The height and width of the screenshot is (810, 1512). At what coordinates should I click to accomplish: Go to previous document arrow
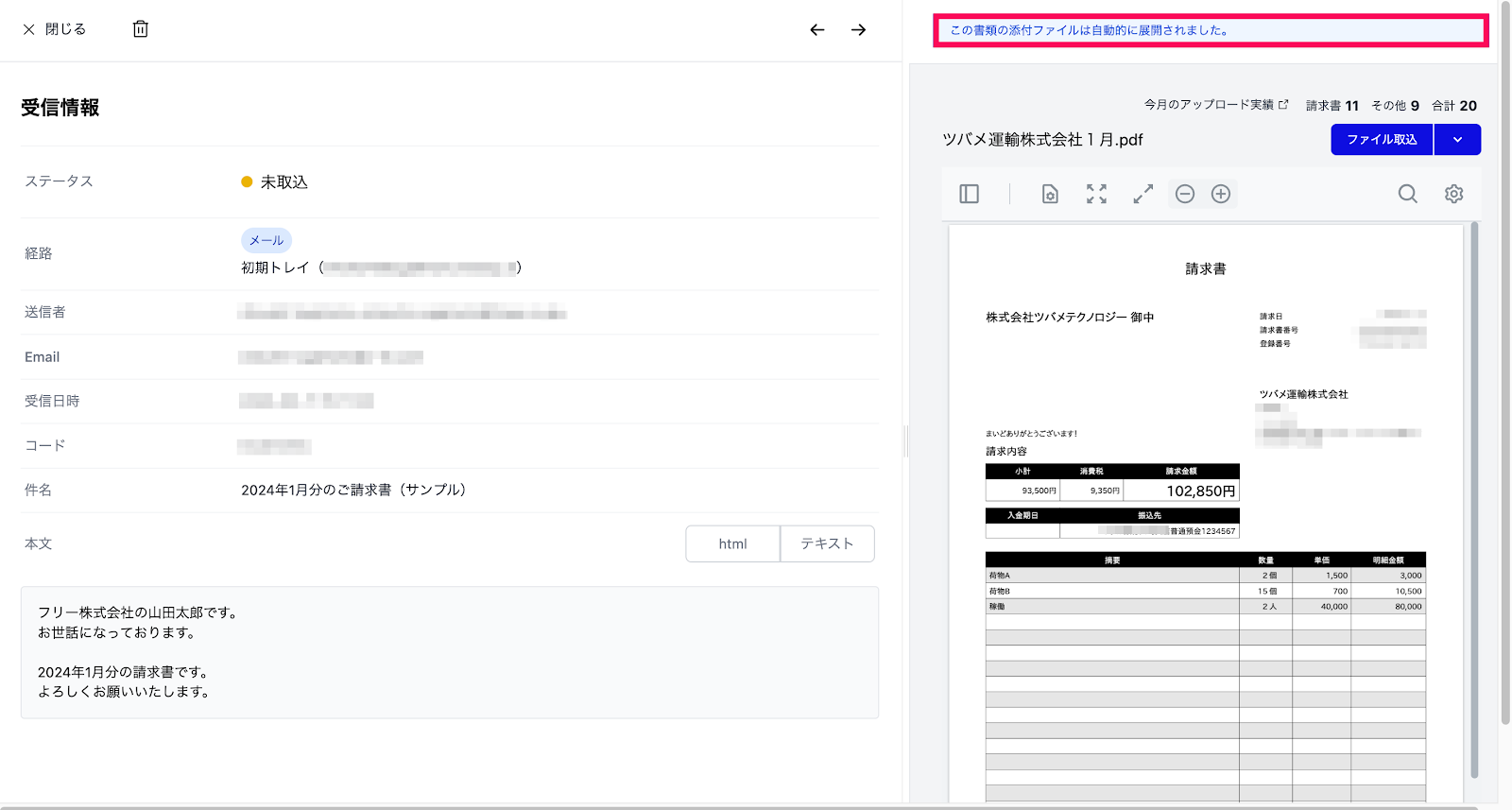[817, 30]
